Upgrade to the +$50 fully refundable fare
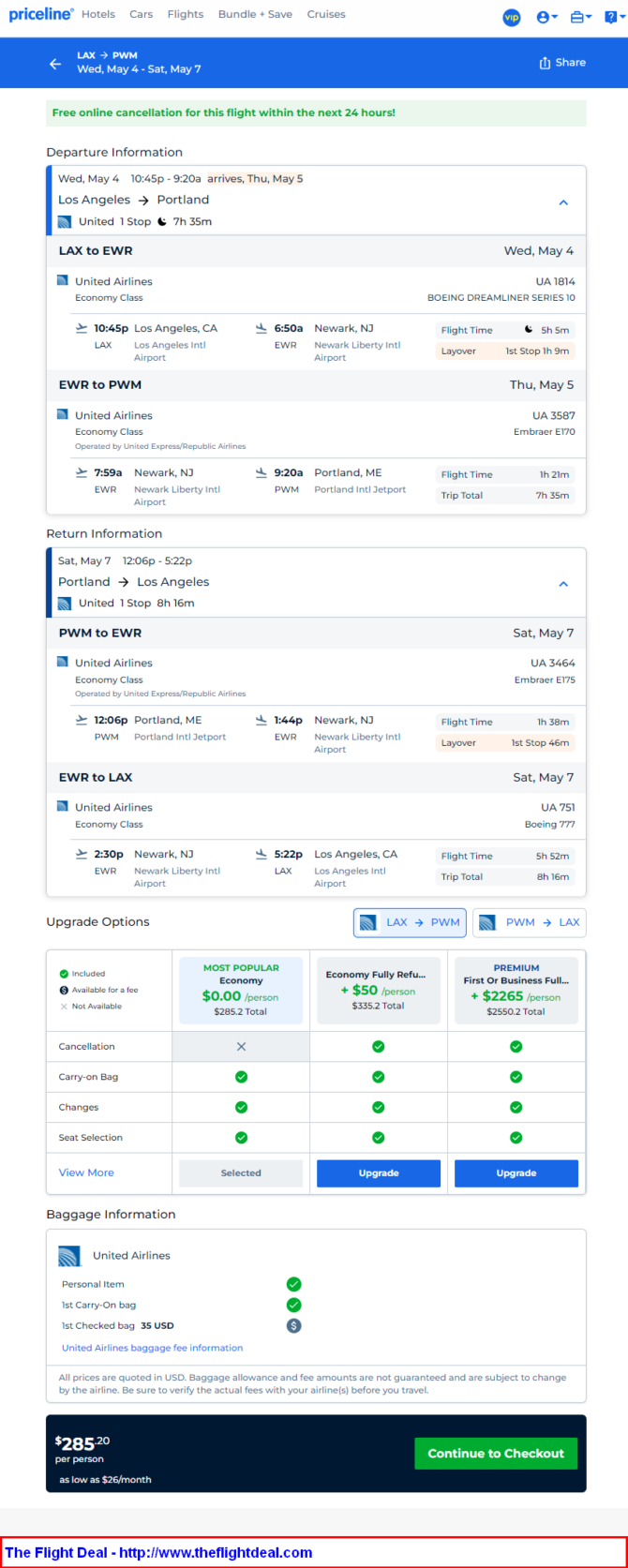Viewport: 628px width, 1568px height. click(x=379, y=1173)
